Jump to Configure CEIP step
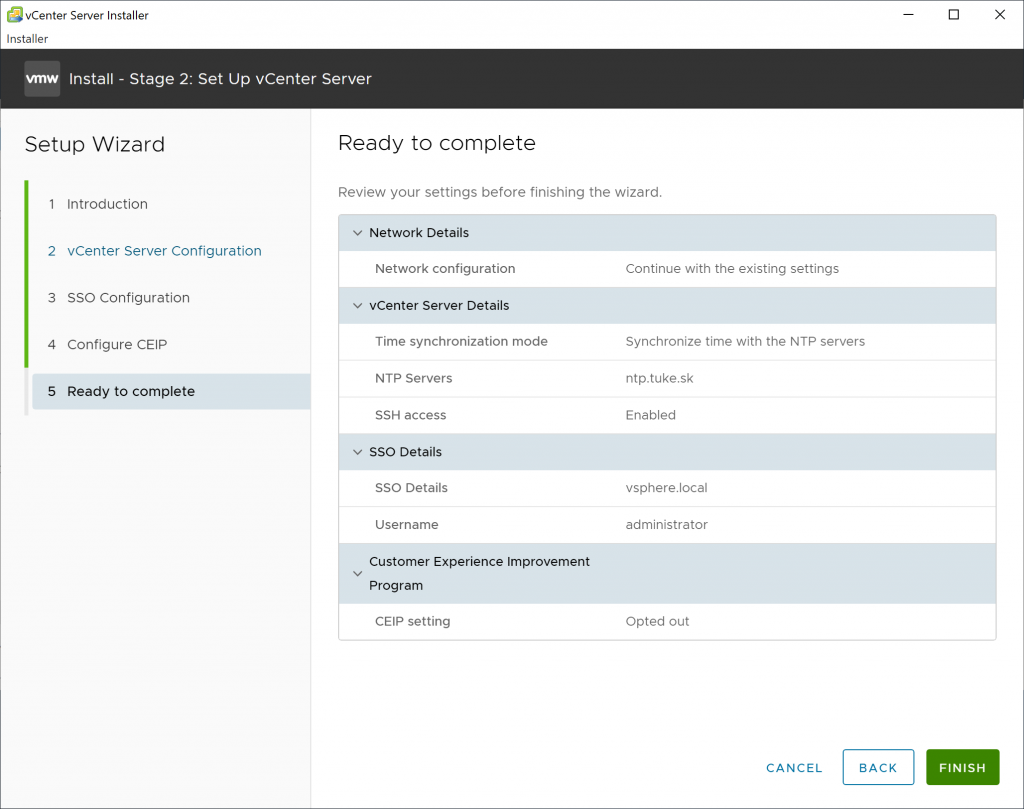1024x809 pixels. pyautogui.click(x=108, y=344)
